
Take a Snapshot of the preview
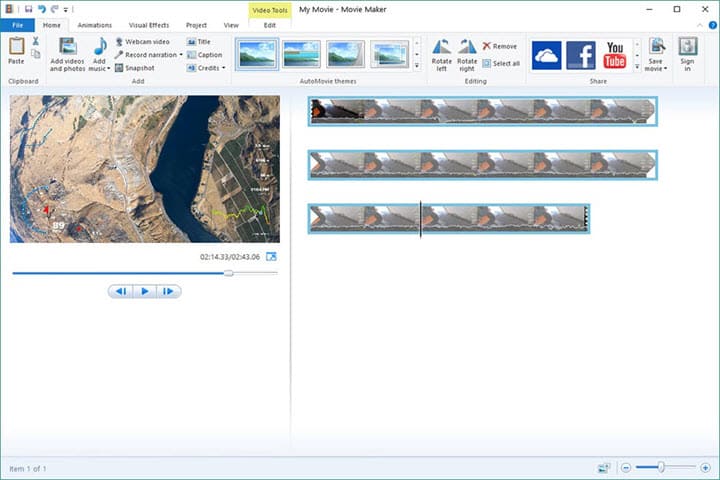click(x=134, y=68)
